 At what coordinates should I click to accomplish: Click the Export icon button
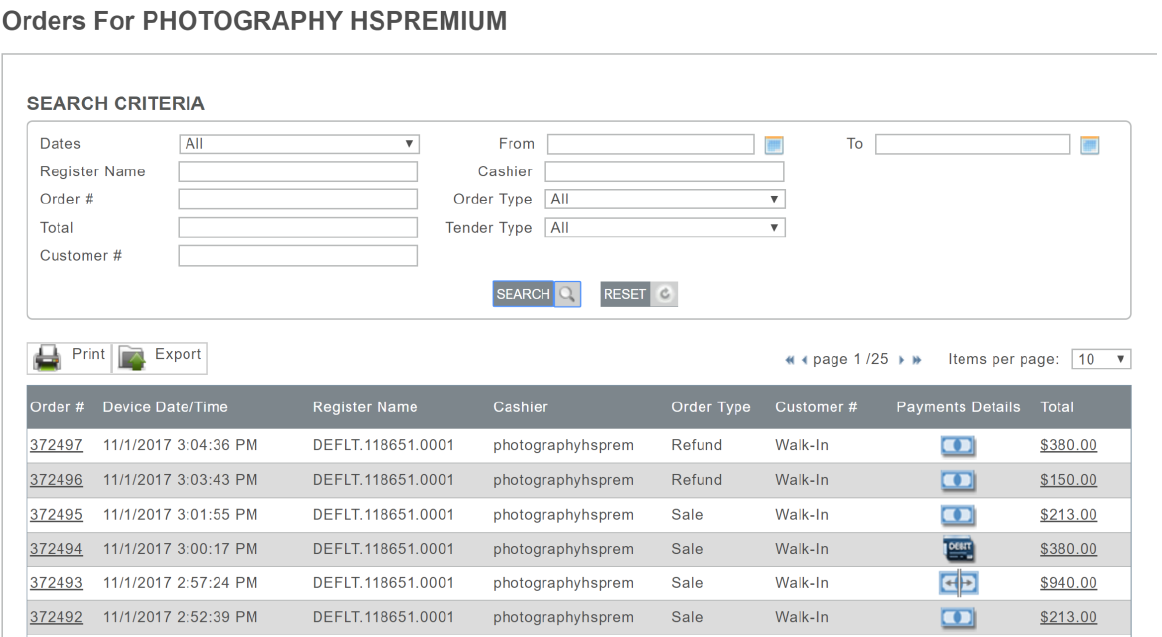click(160, 357)
